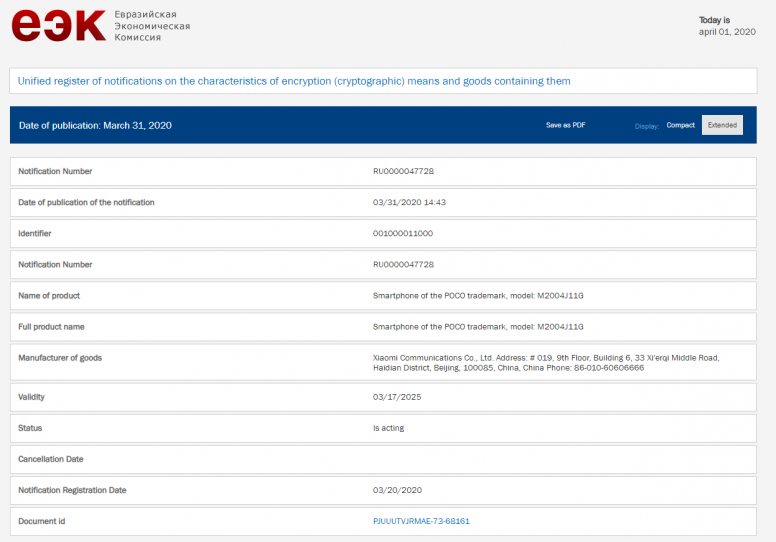The height and width of the screenshot is (542, 776).
Task: Click the Identifier label
Action: coord(35,234)
